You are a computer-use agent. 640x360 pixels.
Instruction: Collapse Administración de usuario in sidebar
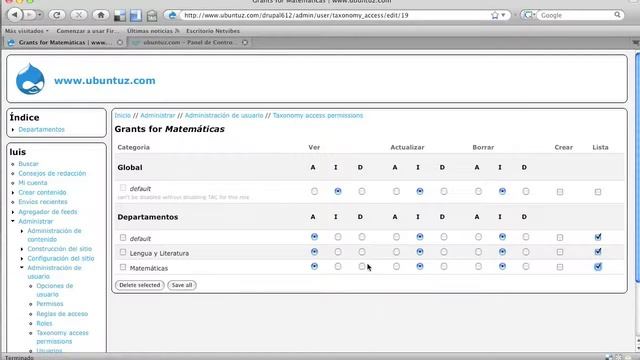pos(22,268)
